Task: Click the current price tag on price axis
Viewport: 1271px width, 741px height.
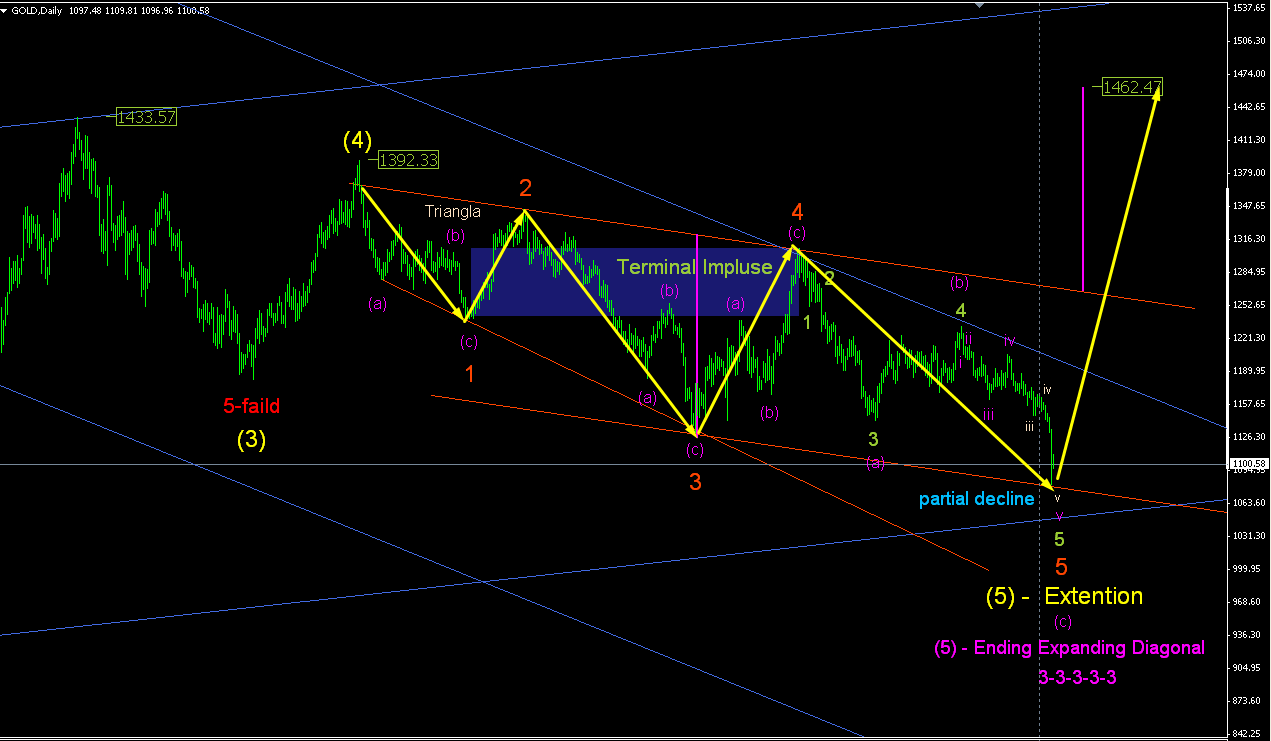Action: [1249, 464]
